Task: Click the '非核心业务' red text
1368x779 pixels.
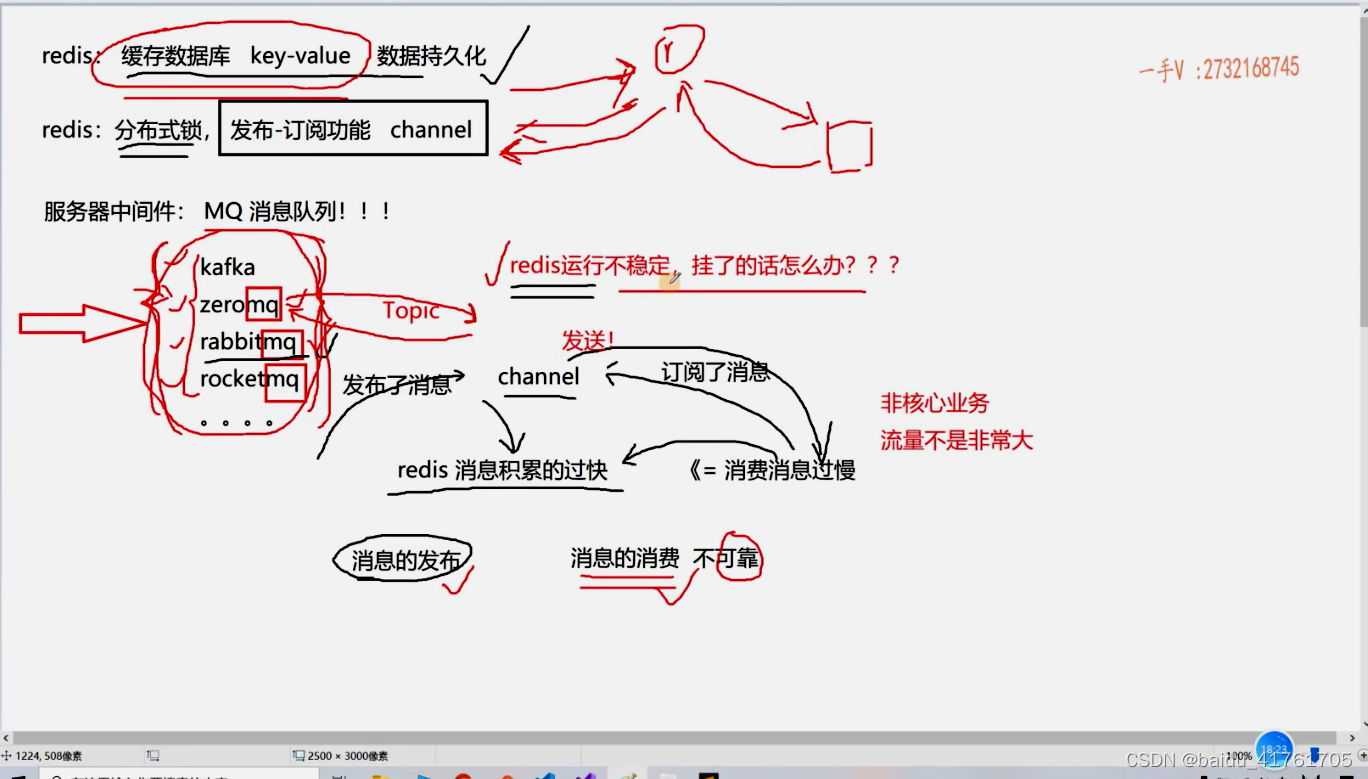Action: 934,403
